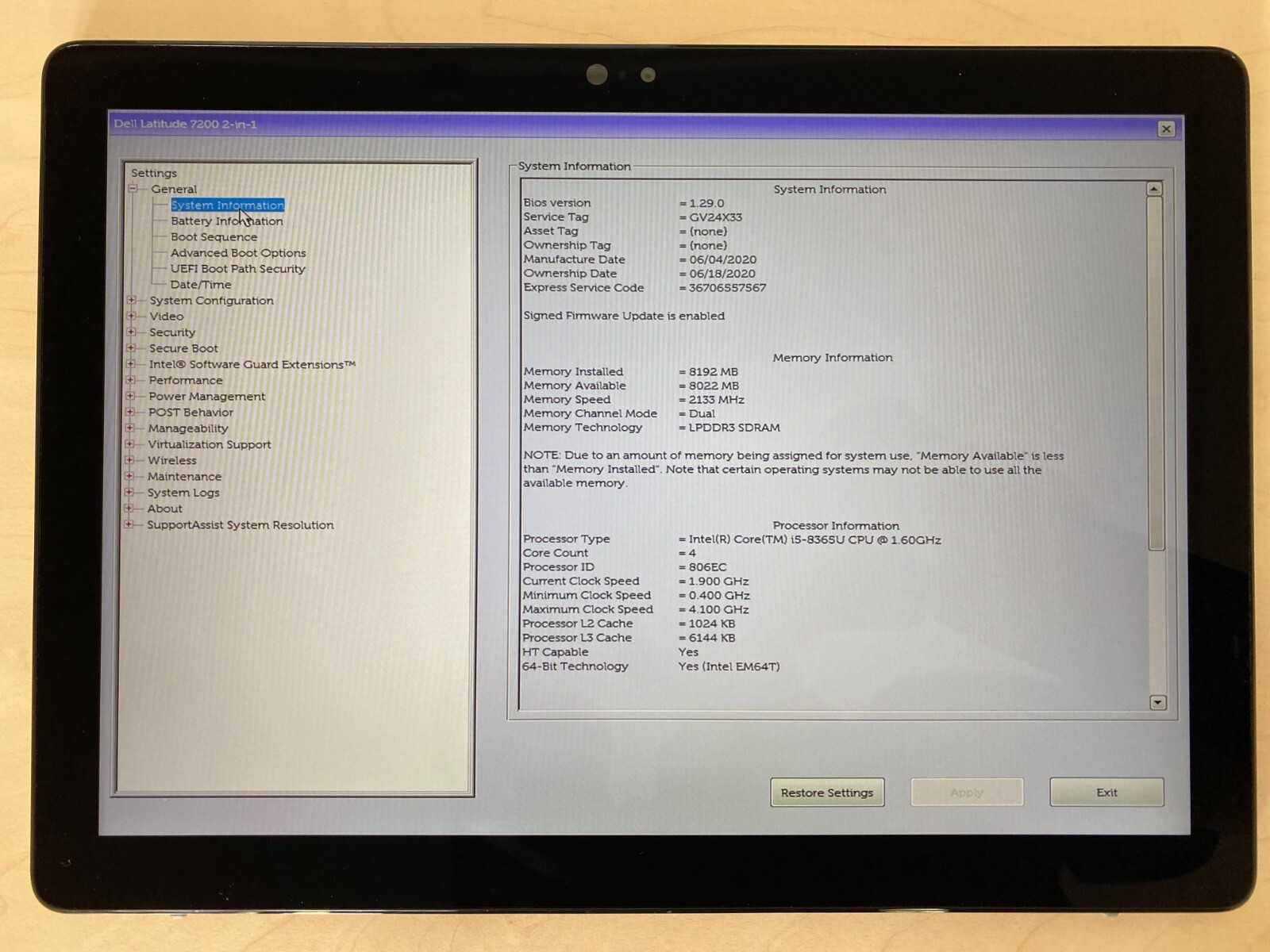Expand the Virtualization Support node
The height and width of the screenshot is (952, 1270).
[129, 444]
